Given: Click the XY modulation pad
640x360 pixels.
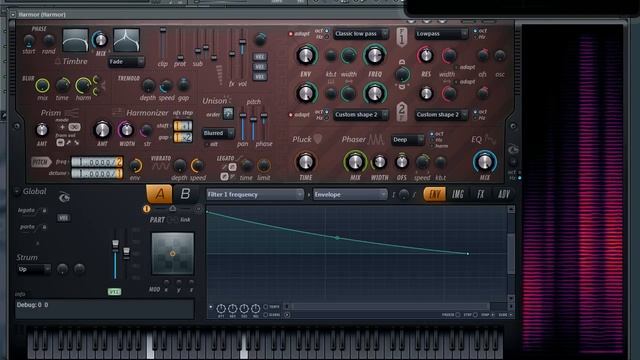Looking at the screenshot, I should click(x=173, y=253).
